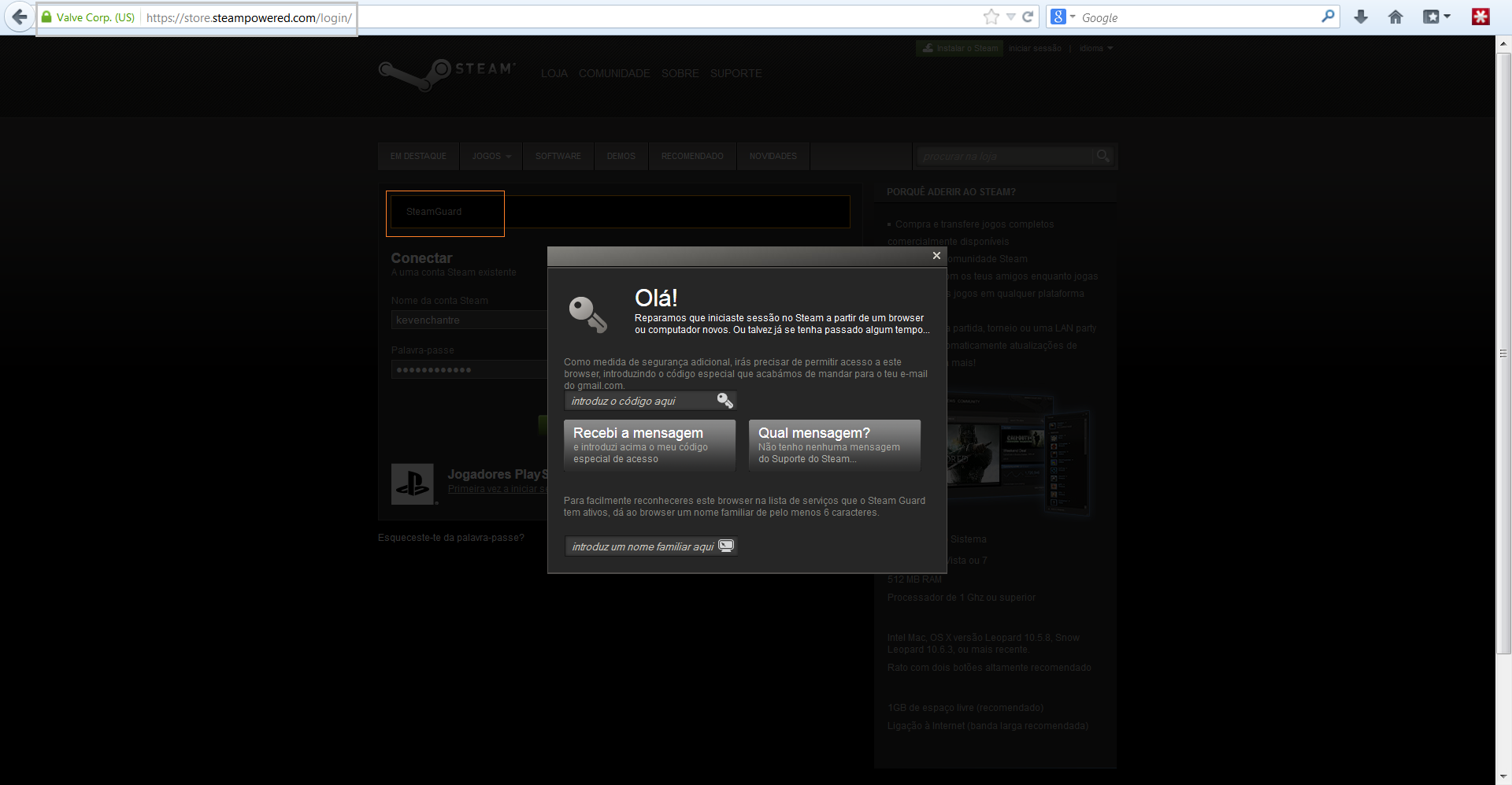Open the SUPORTE menu item

736,73
